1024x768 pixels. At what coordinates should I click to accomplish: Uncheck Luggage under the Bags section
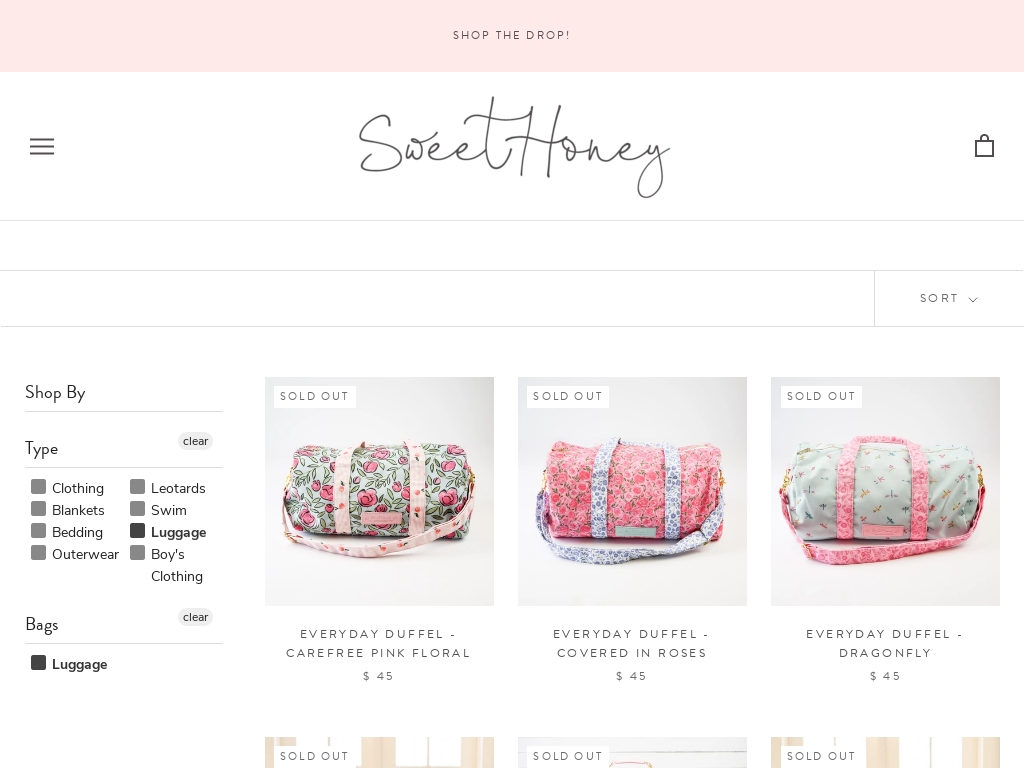click(x=38, y=662)
